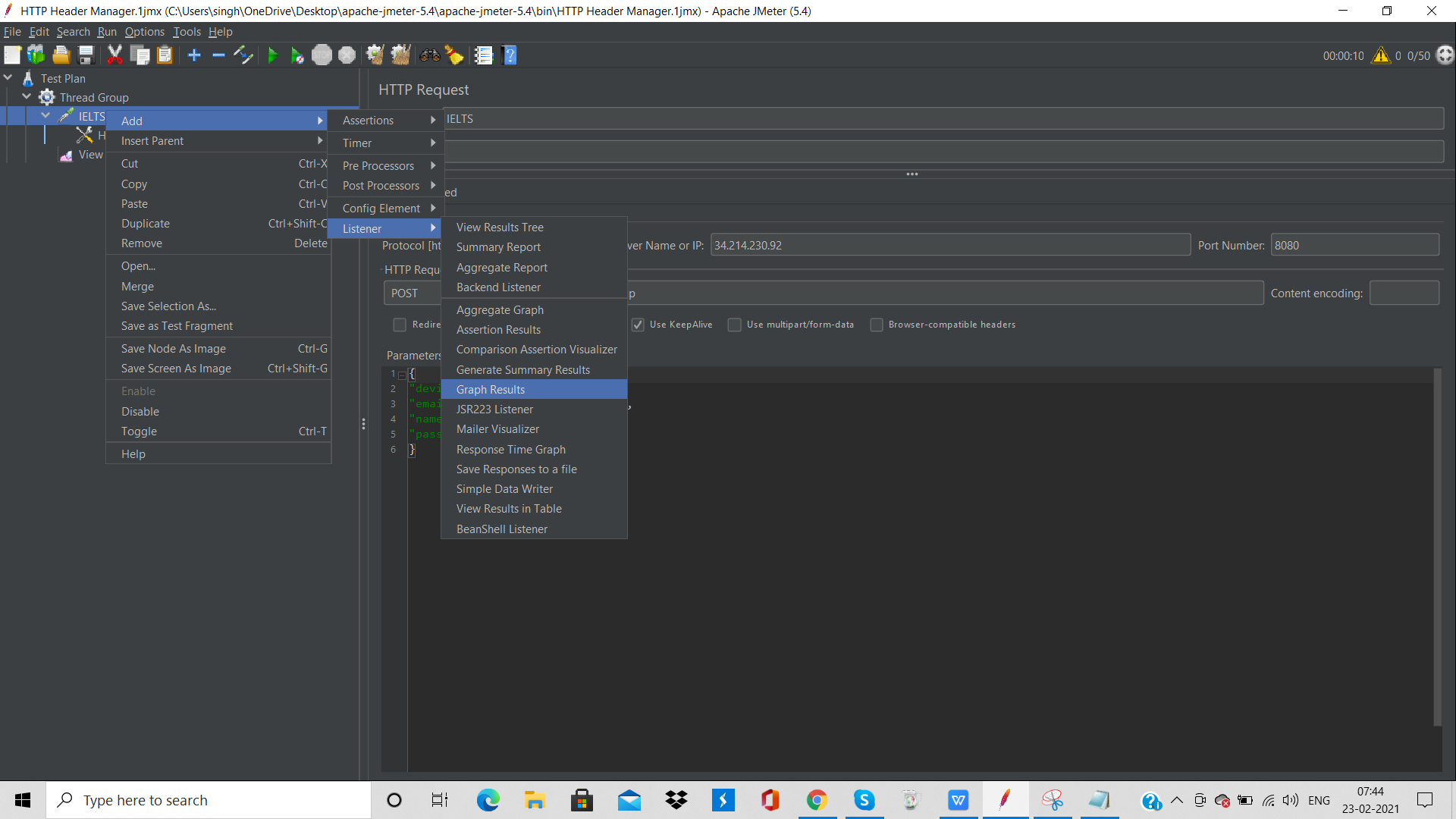Select Graph Results from Listener submenu
1456x819 pixels.
tap(491, 390)
